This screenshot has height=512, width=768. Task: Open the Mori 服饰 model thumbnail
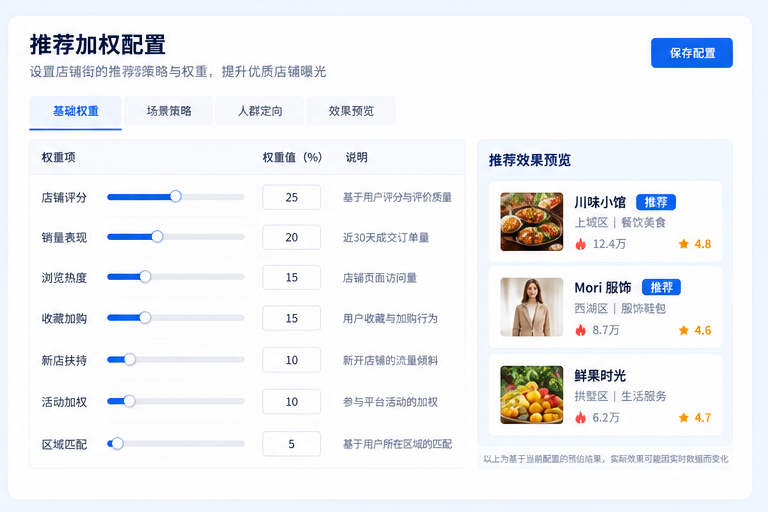tap(531, 307)
